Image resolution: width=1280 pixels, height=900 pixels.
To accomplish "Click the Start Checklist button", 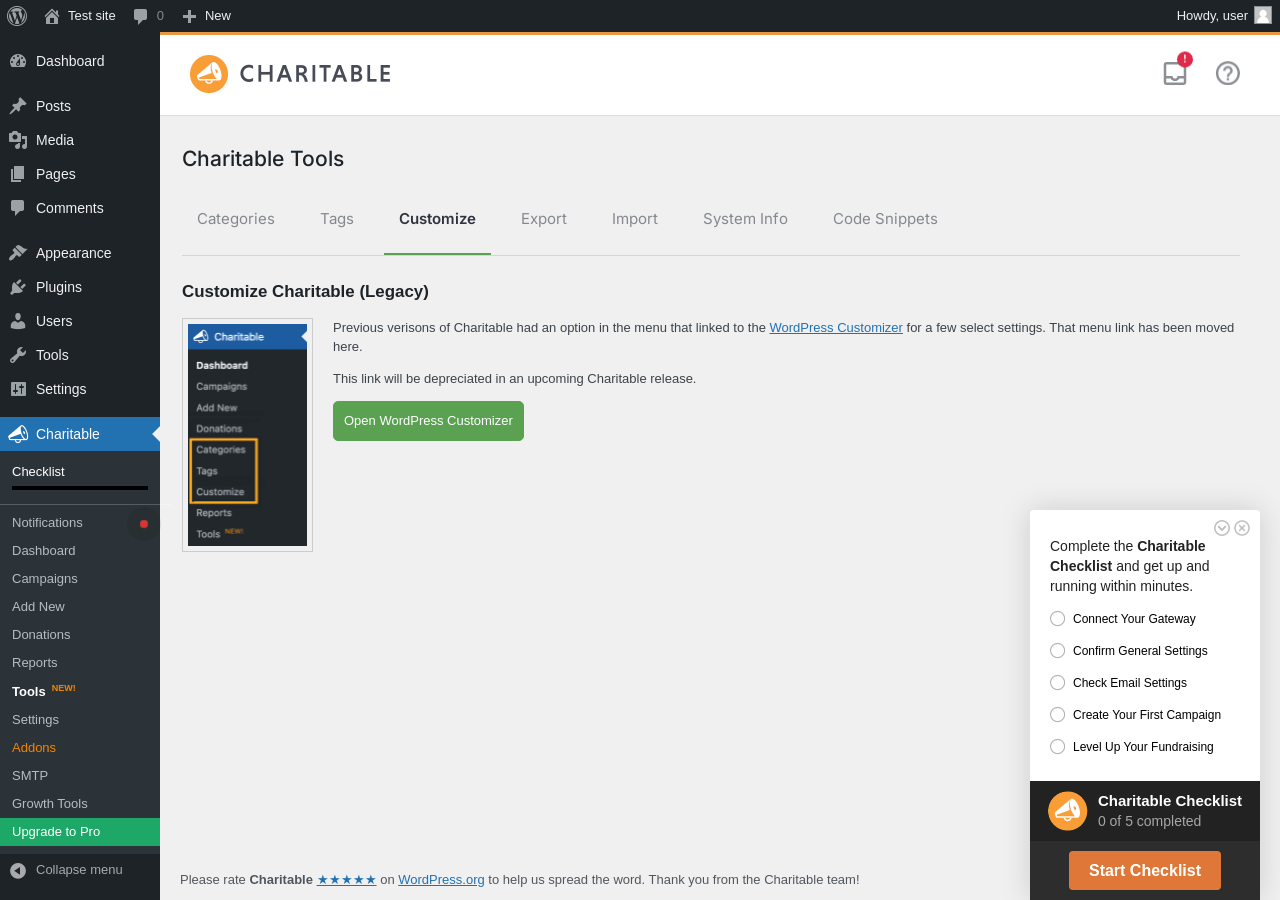I will coord(1145,871).
